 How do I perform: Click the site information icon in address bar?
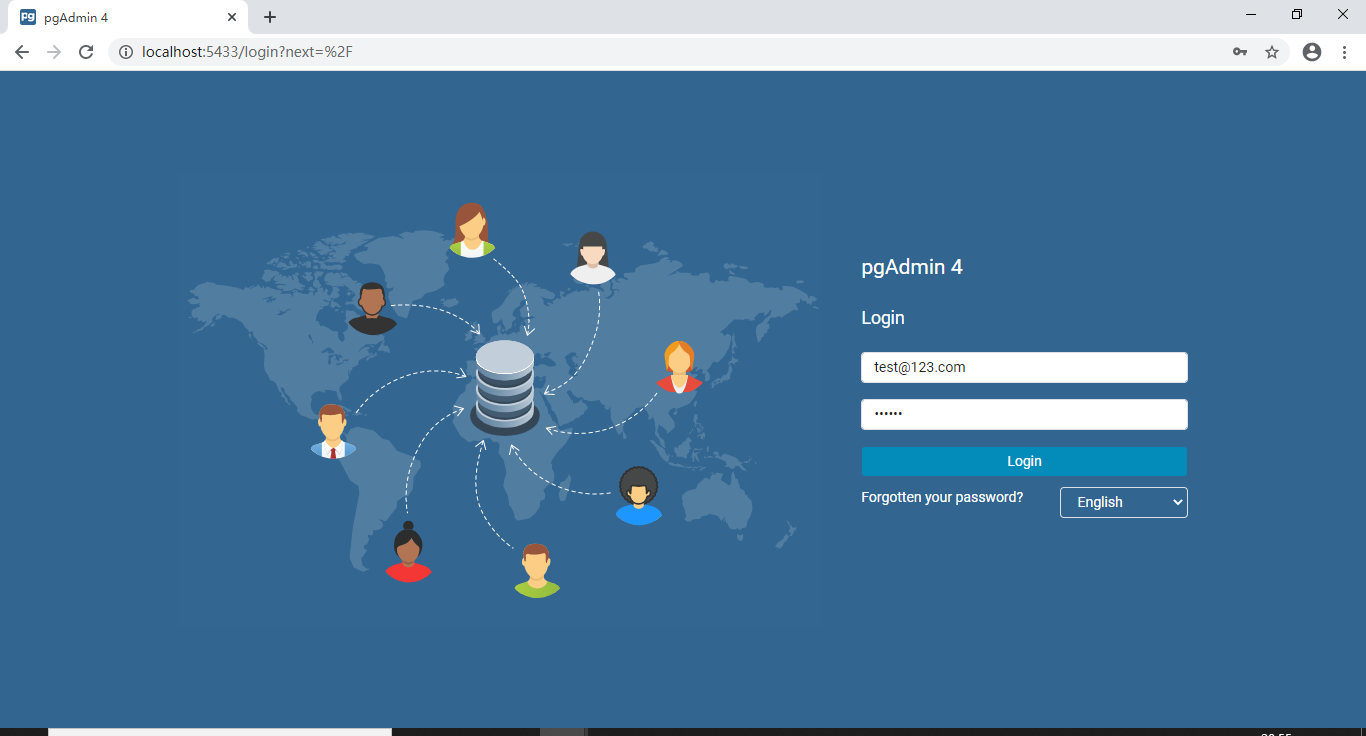[x=126, y=52]
